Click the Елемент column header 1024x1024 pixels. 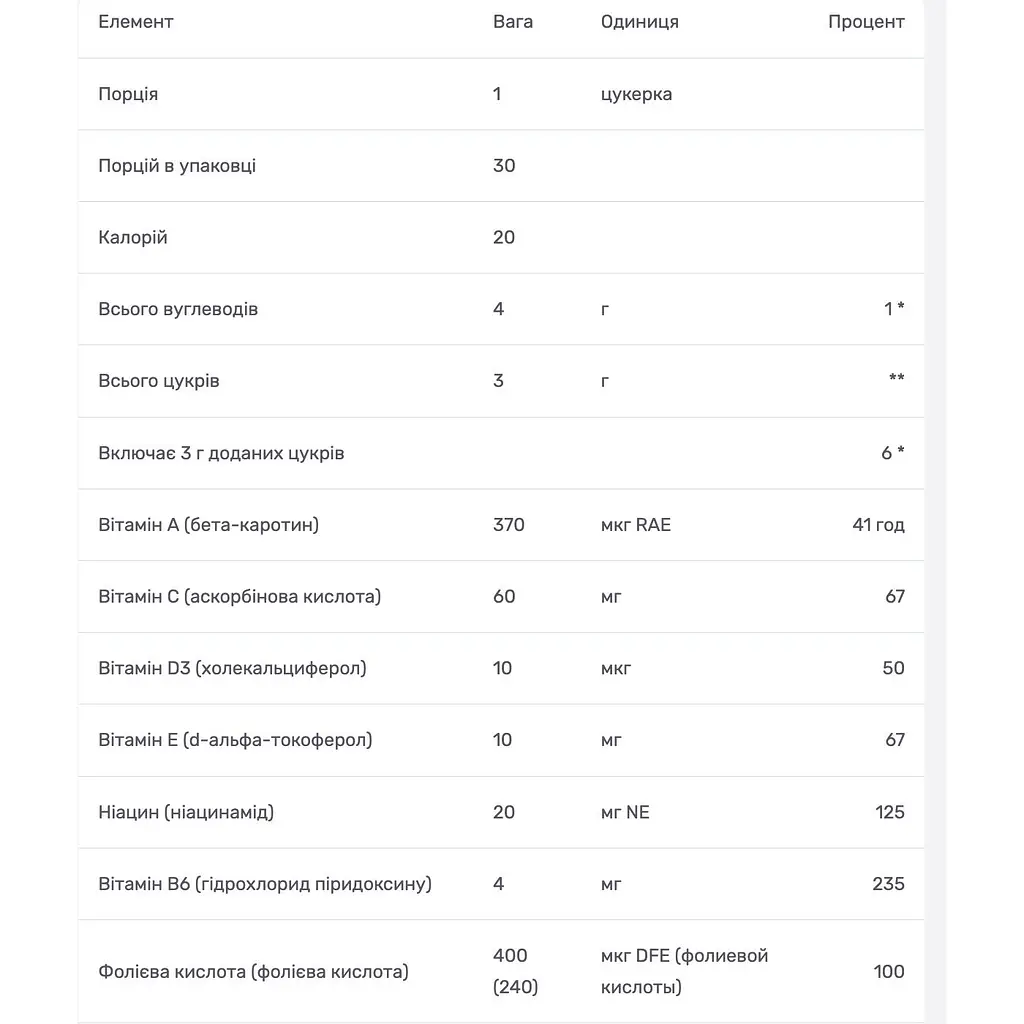[136, 22]
